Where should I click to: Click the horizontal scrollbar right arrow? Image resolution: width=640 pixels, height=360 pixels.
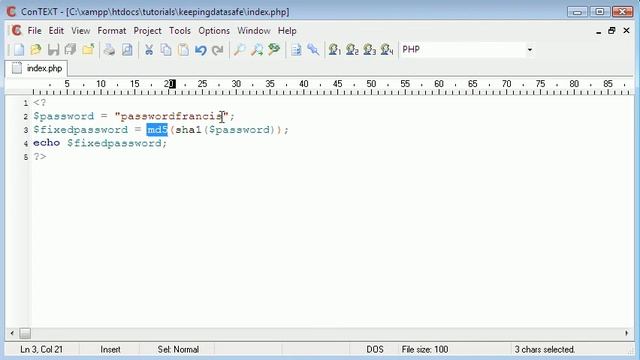tap(627, 333)
